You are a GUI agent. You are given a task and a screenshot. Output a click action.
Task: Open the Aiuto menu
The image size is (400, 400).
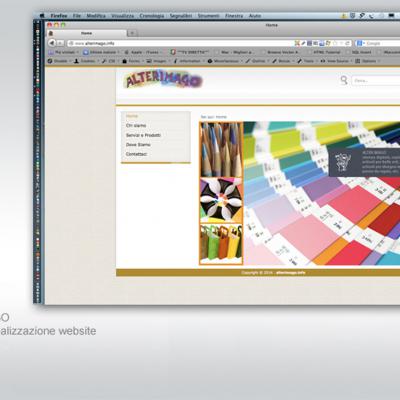click(255, 16)
